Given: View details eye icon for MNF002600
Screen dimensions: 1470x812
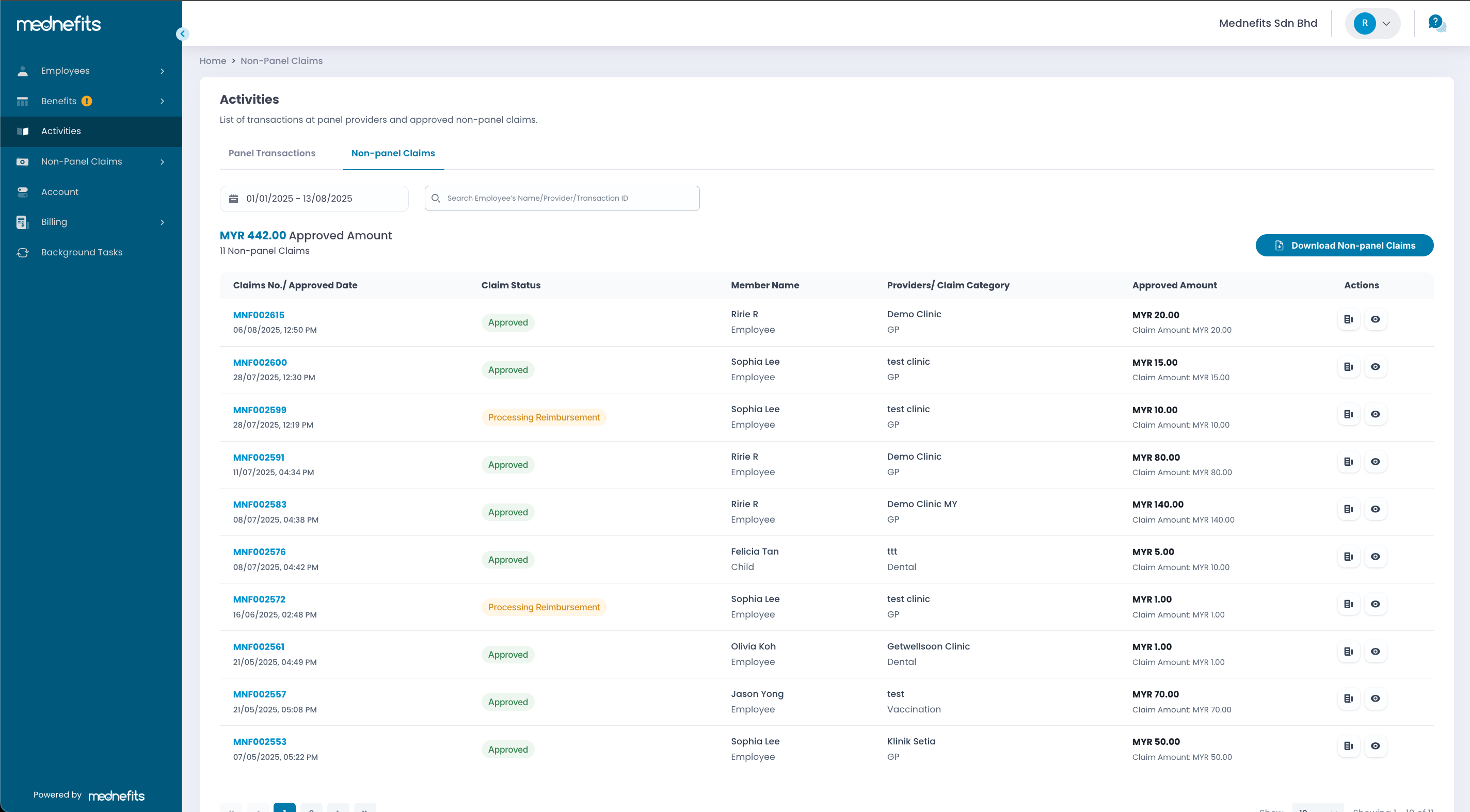Looking at the screenshot, I should click(x=1375, y=367).
